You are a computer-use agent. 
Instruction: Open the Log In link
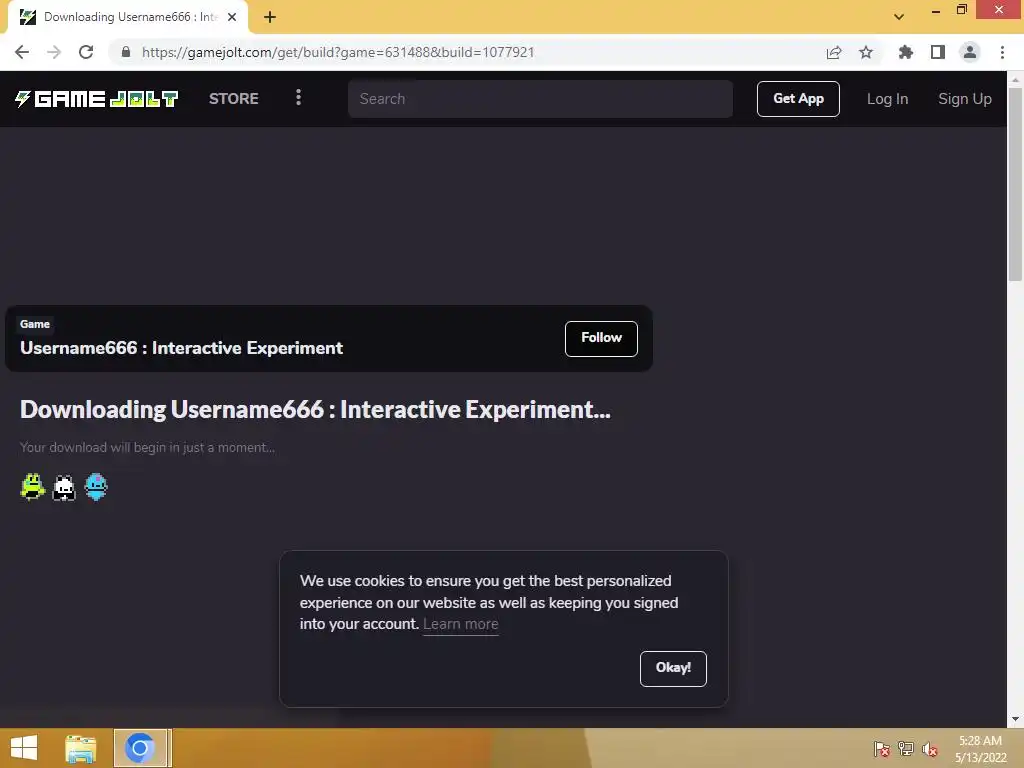click(887, 99)
